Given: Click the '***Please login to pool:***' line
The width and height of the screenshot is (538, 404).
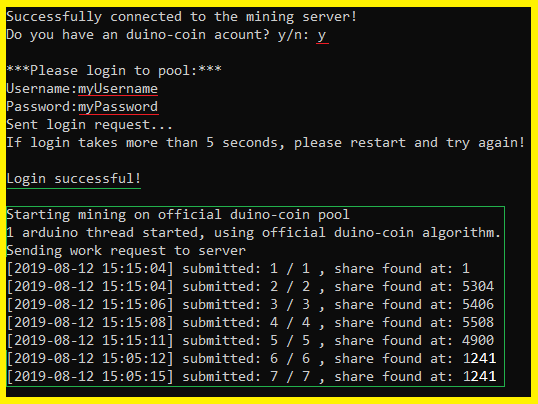Looking at the screenshot, I should [x=114, y=71].
